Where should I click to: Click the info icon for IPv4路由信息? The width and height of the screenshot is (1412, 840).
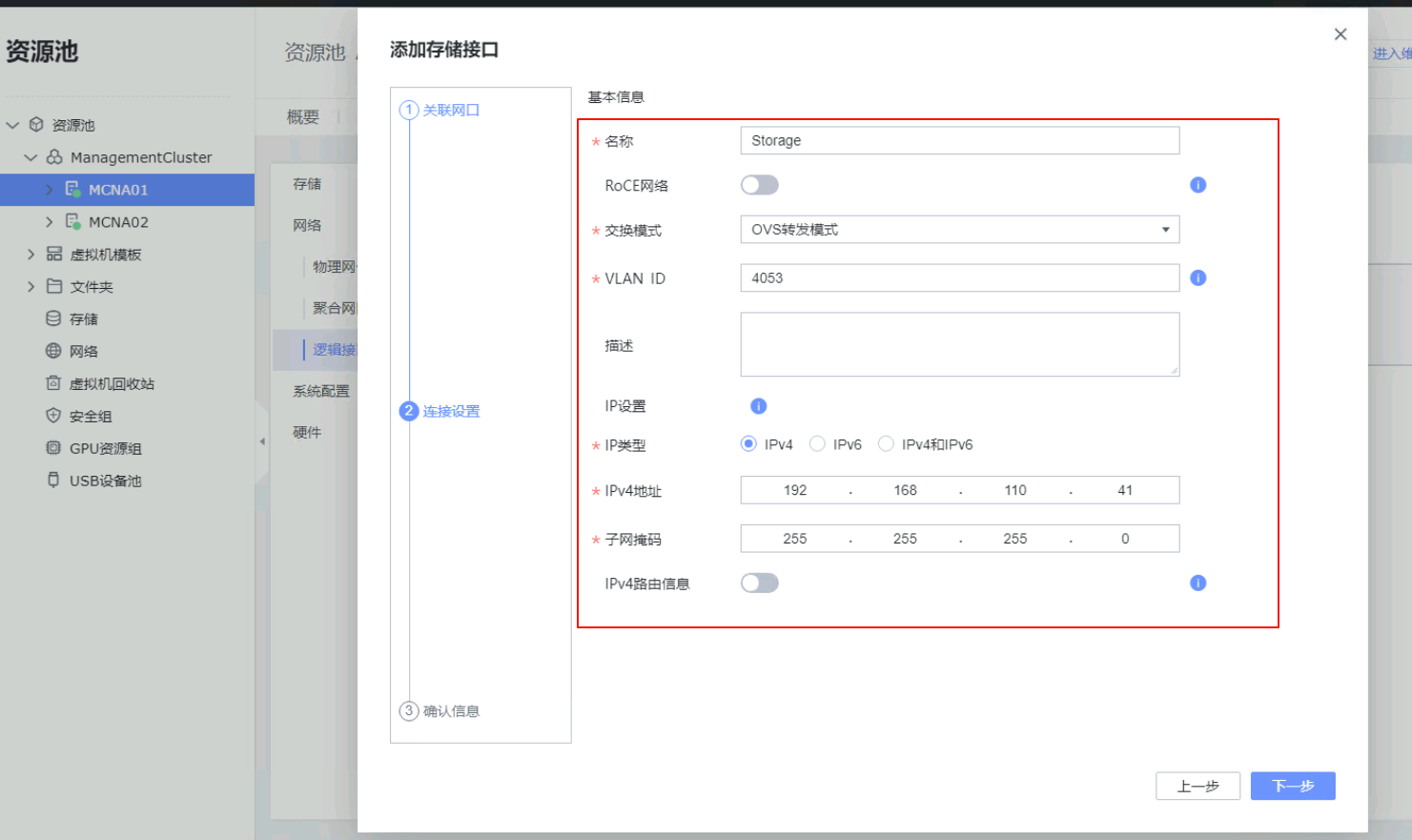(1197, 583)
